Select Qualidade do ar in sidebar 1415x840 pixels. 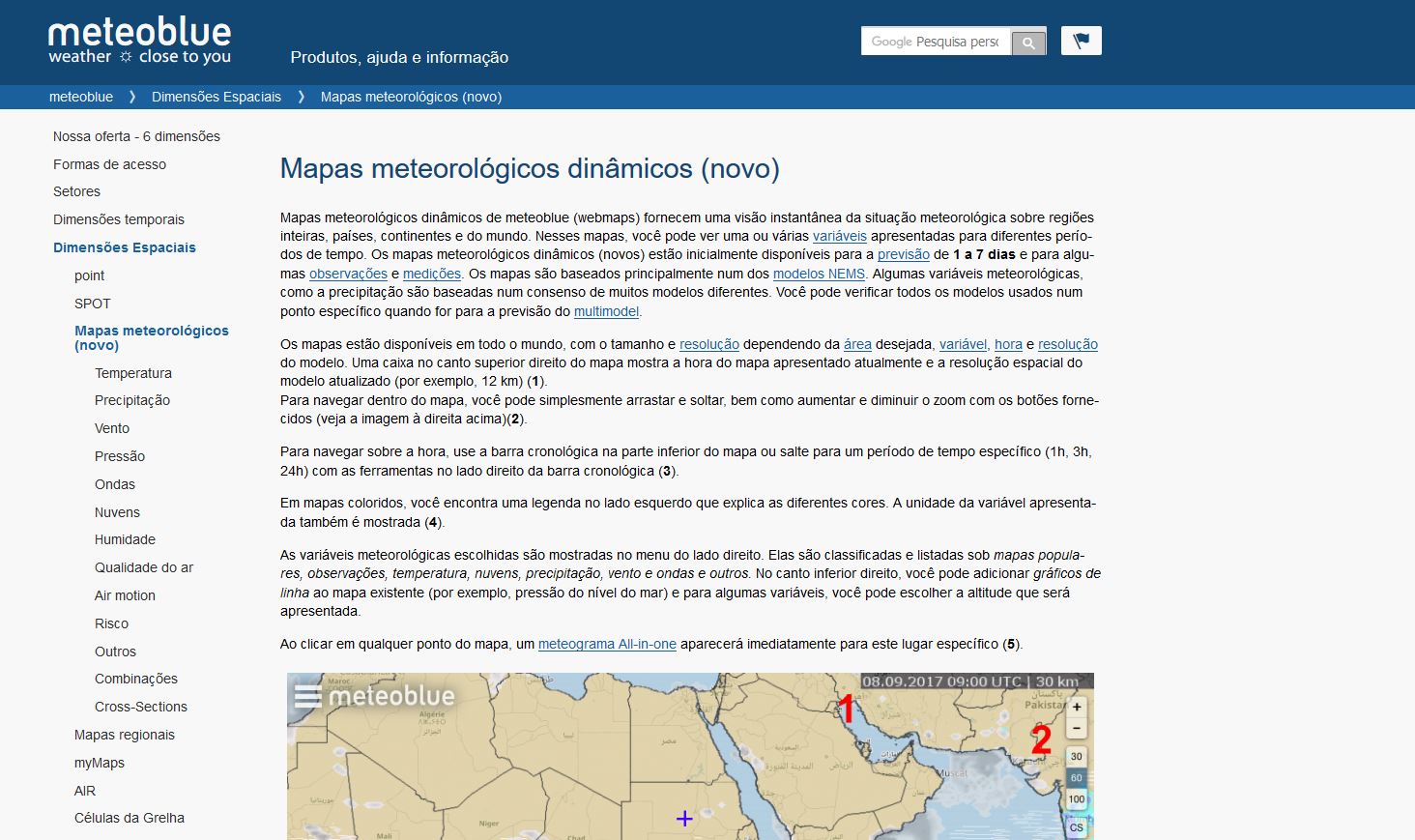[x=144, y=567]
